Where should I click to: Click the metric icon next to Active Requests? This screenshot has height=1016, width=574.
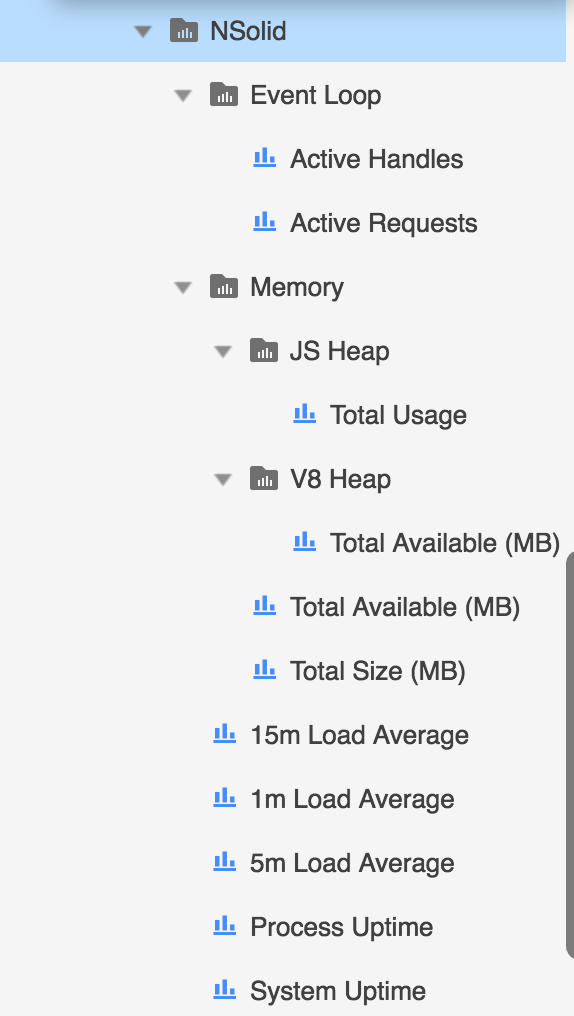point(264,222)
